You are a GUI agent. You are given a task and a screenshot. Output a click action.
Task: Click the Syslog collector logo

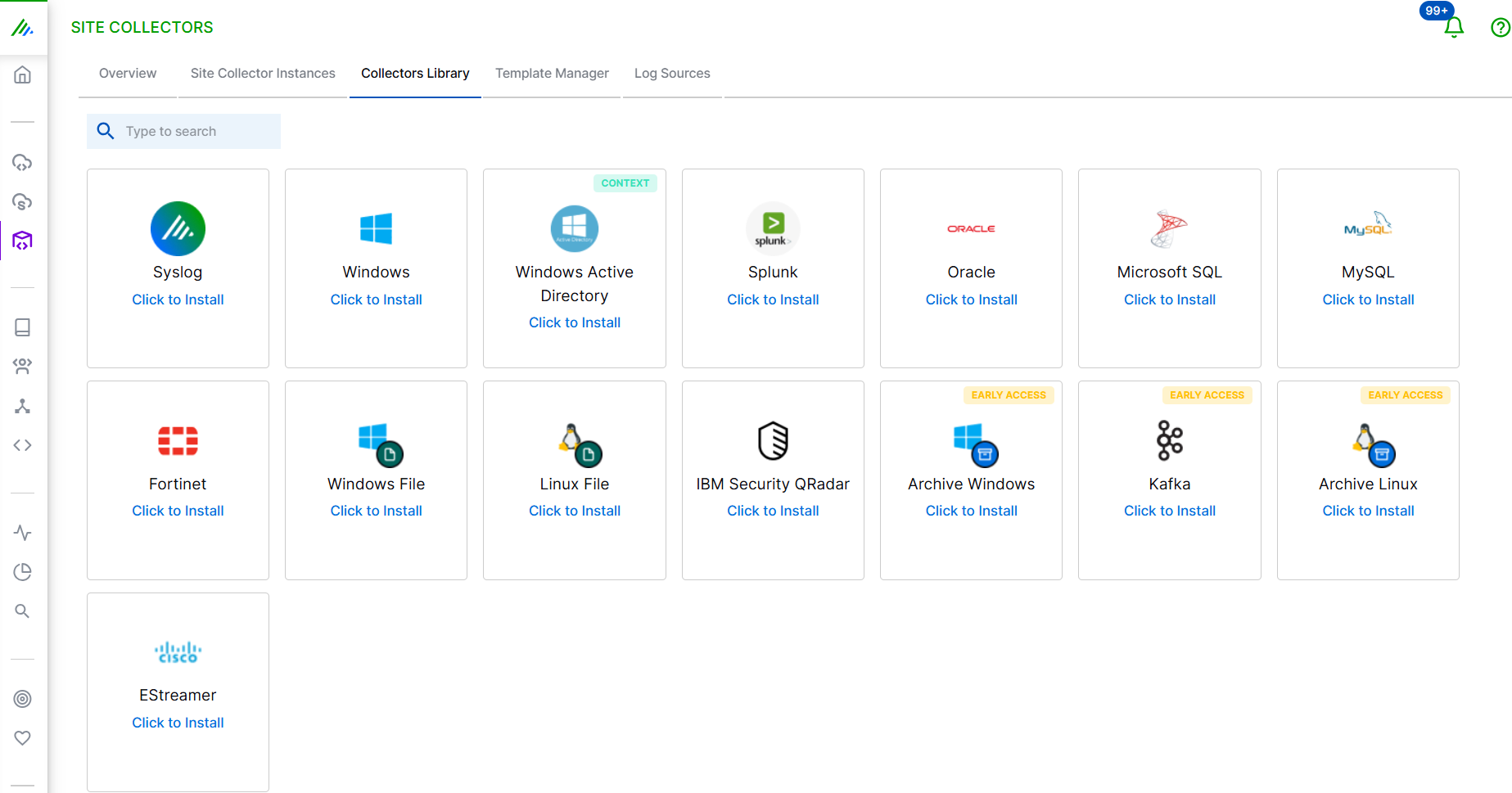(178, 228)
